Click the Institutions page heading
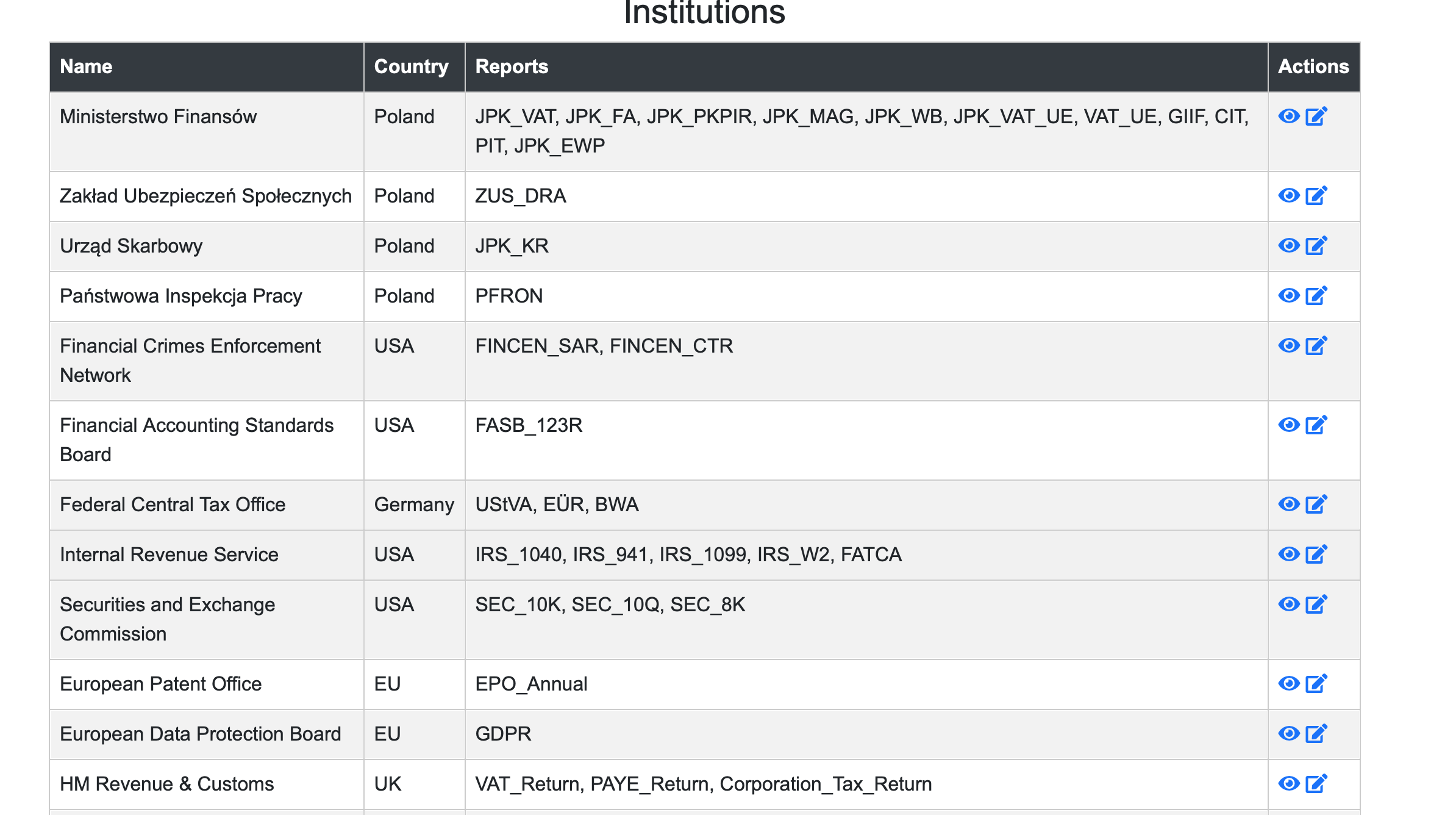Screen dimensions: 1456x815 tap(704, 13)
